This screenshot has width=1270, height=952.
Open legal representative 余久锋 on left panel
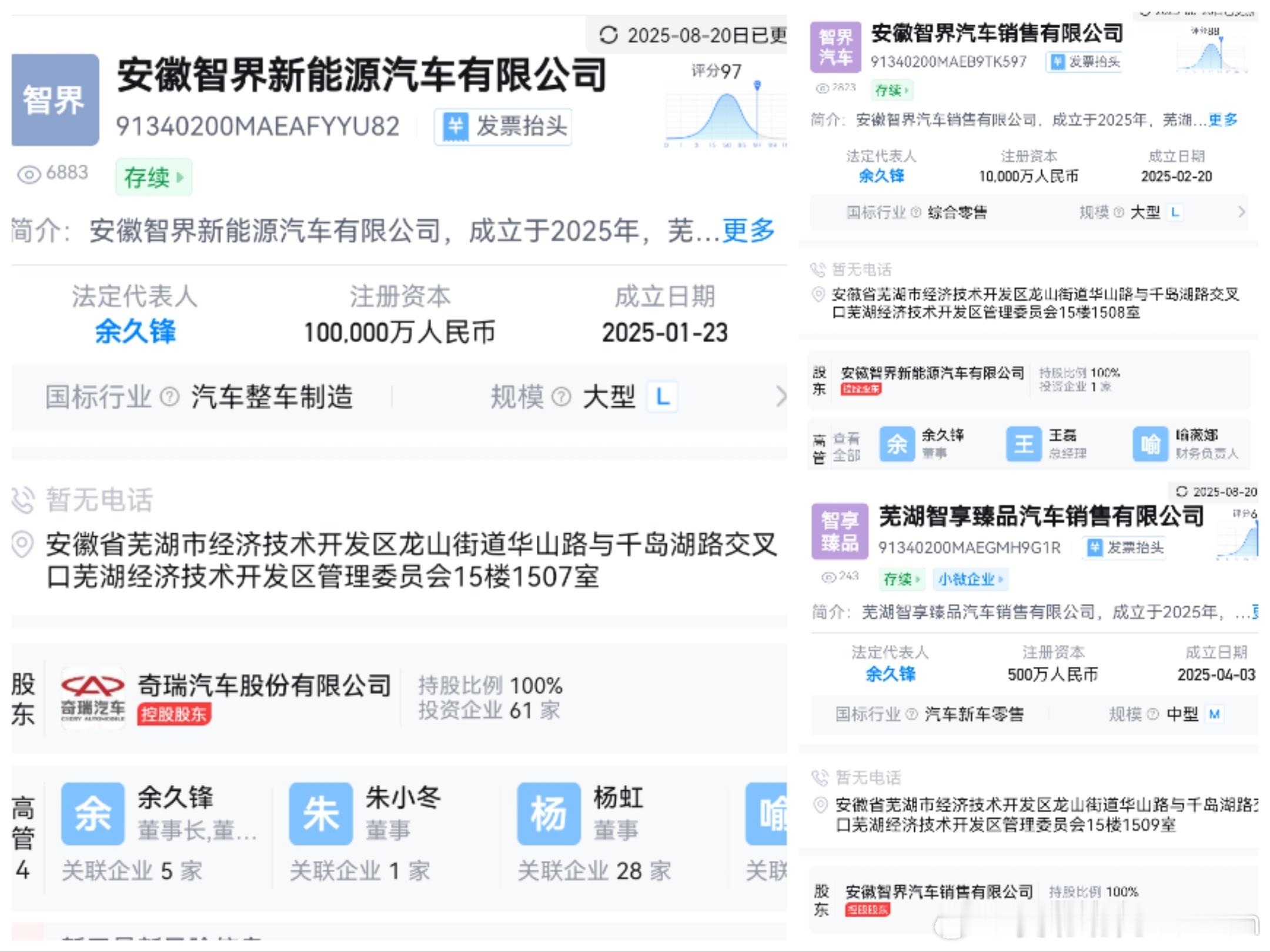[135, 332]
